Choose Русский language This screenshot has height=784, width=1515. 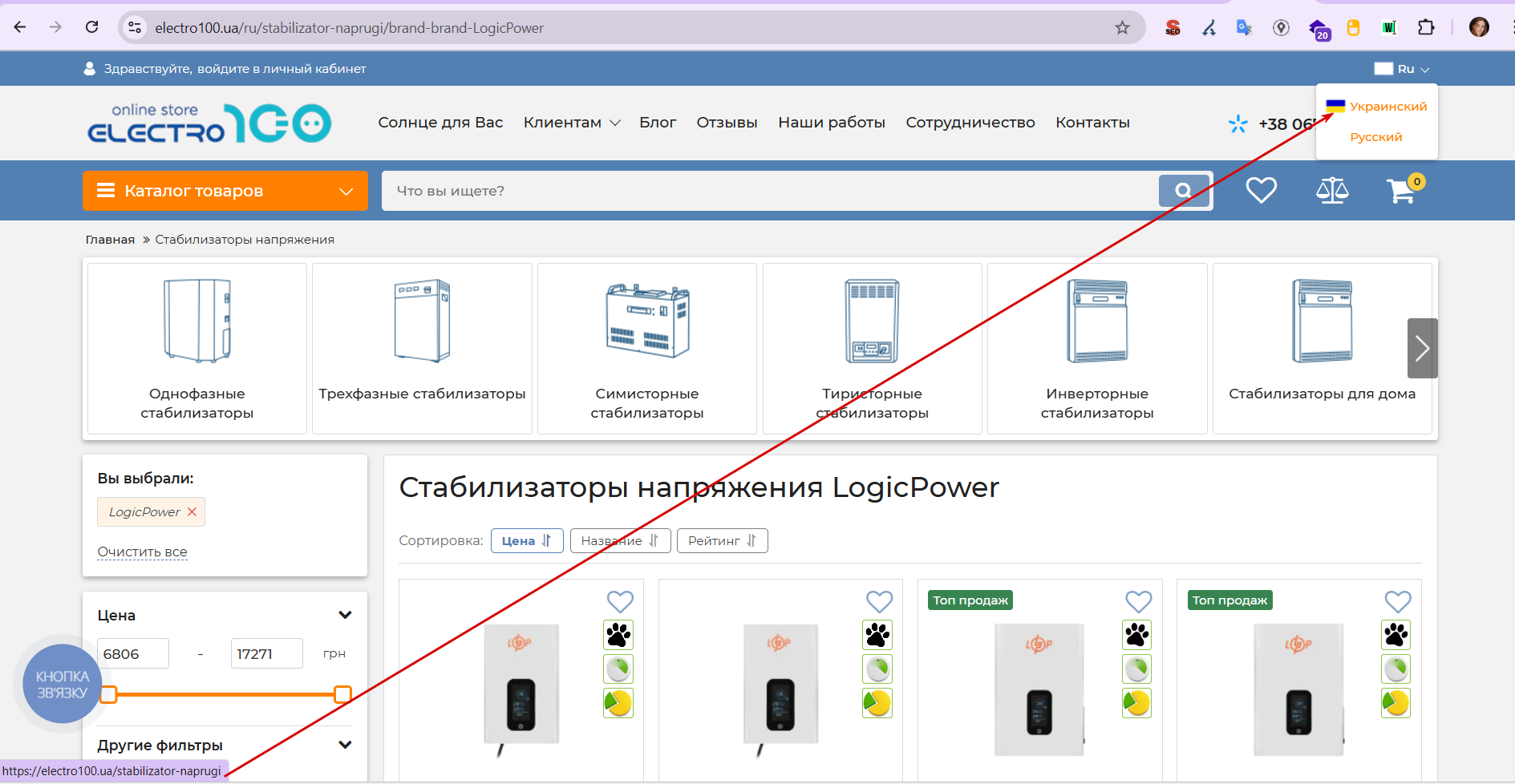[1376, 137]
